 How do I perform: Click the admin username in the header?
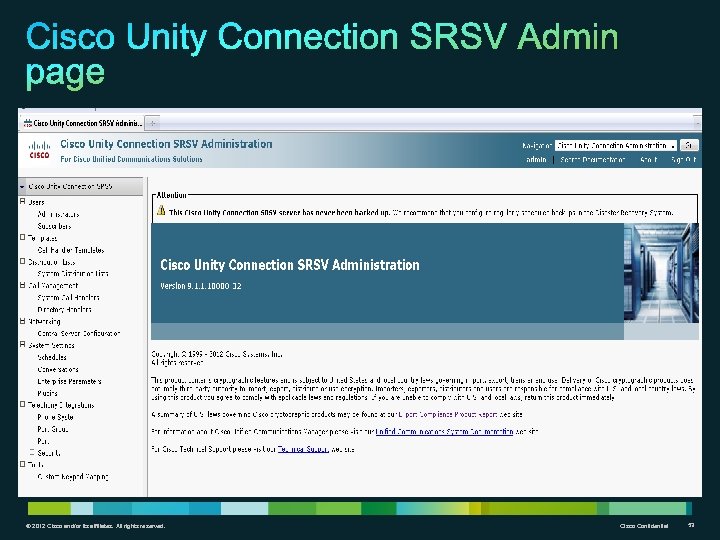point(536,160)
